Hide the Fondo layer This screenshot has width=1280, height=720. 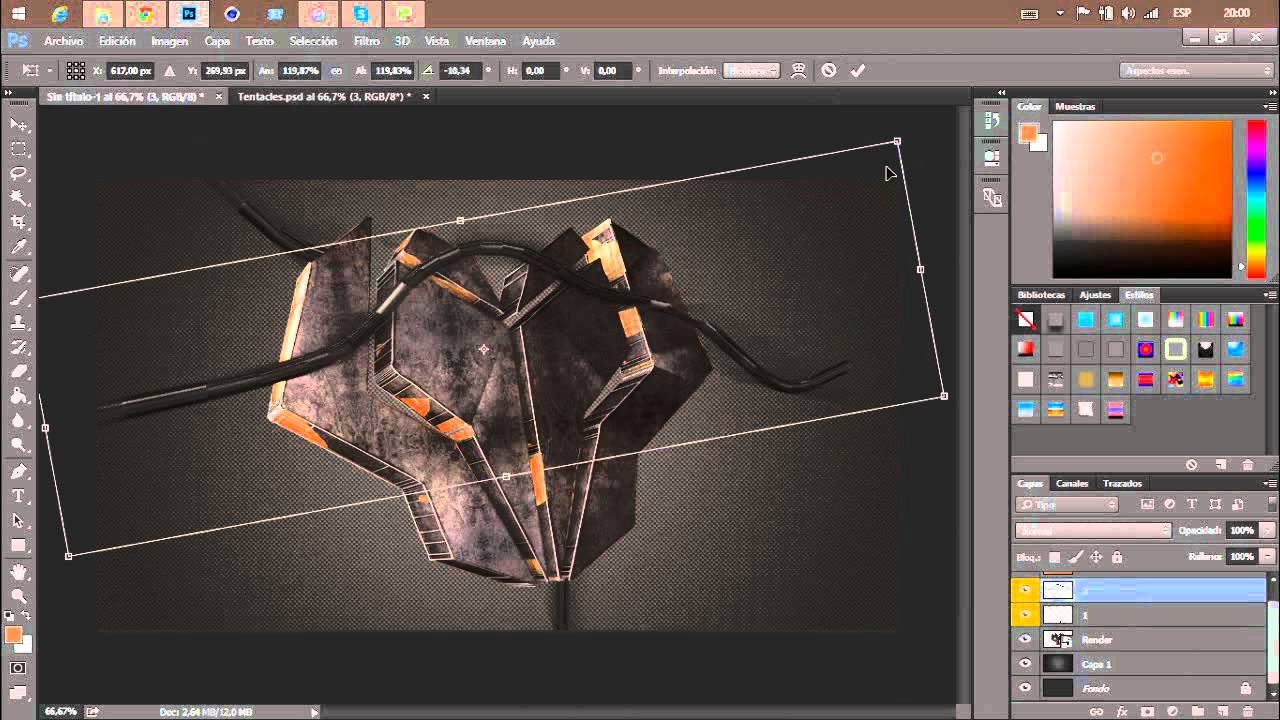1025,688
